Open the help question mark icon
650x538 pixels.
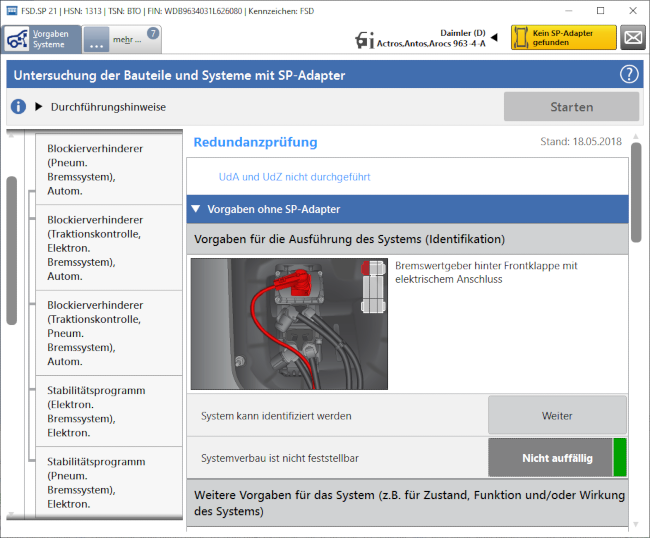(x=629, y=74)
